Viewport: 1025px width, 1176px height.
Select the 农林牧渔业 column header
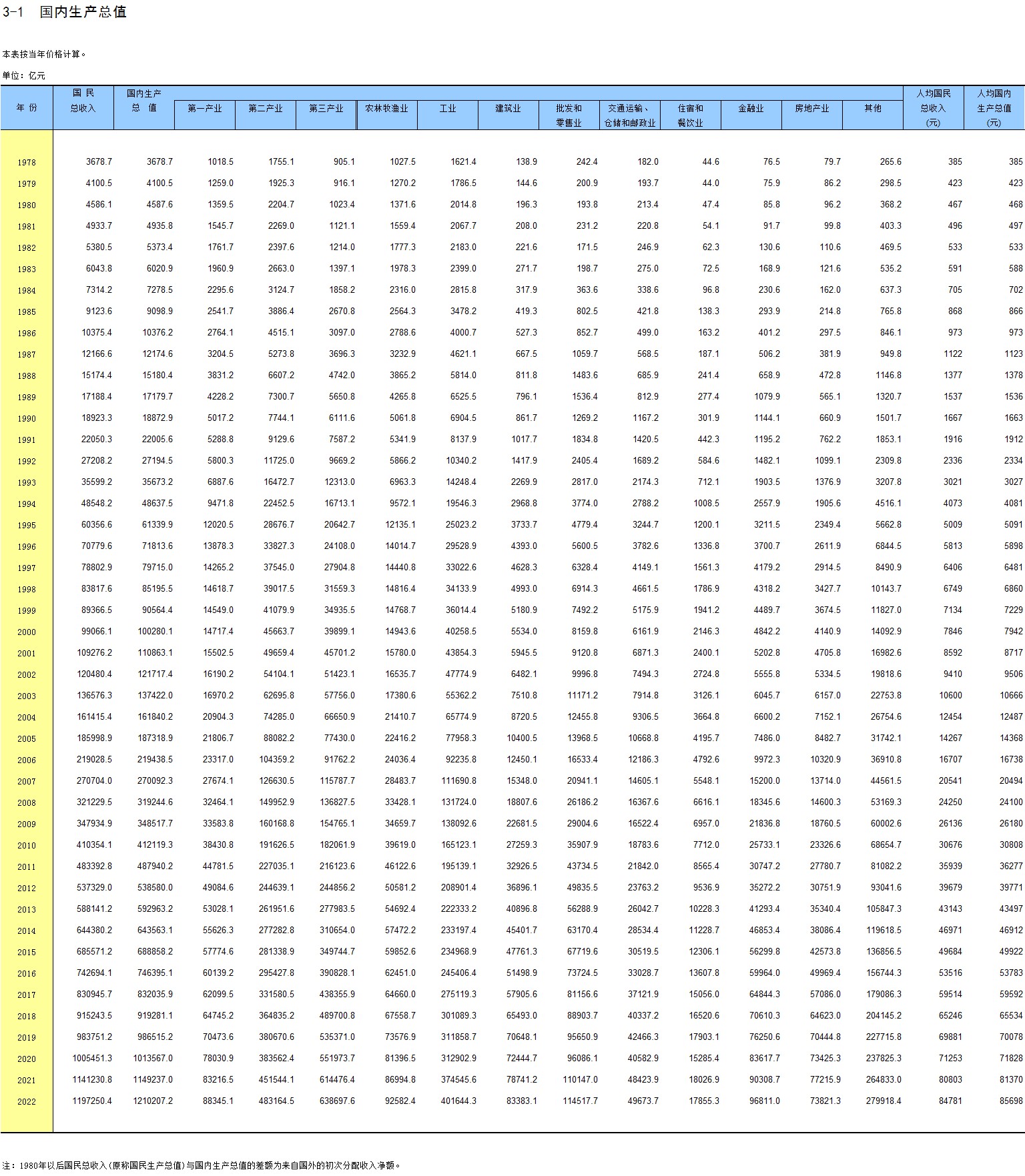[386, 108]
